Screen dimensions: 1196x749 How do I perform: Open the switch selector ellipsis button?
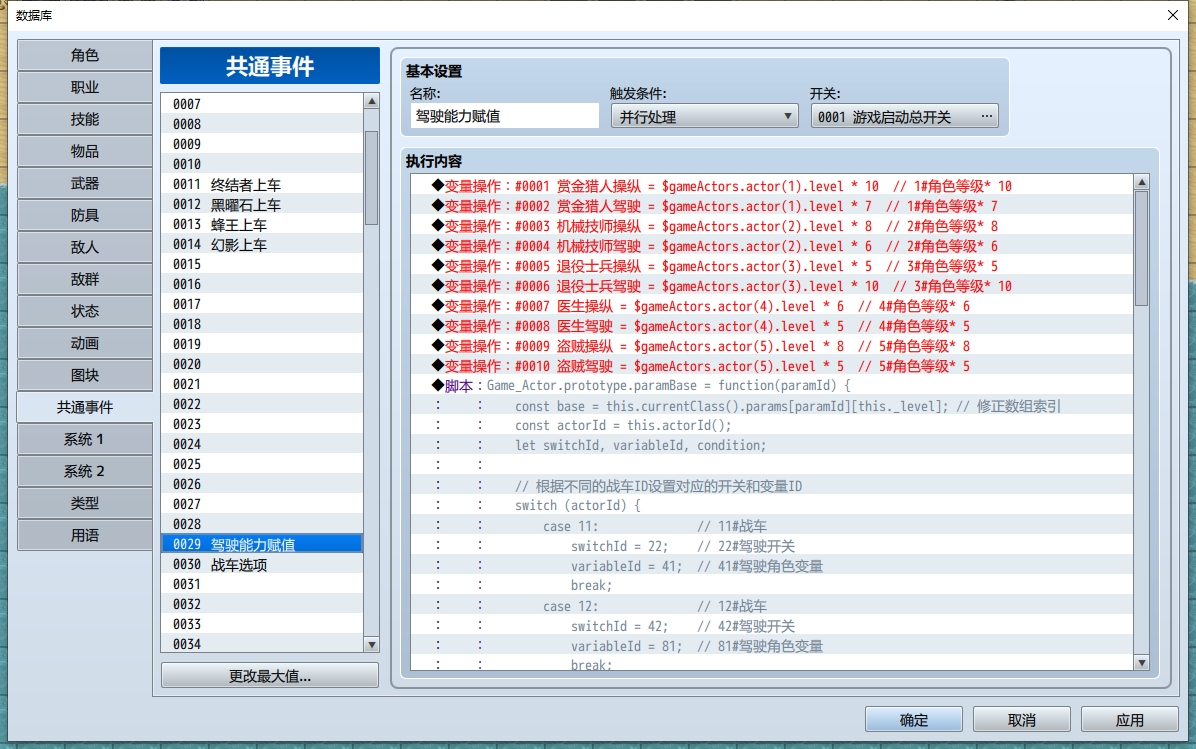pyautogui.click(x=986, y=117)
